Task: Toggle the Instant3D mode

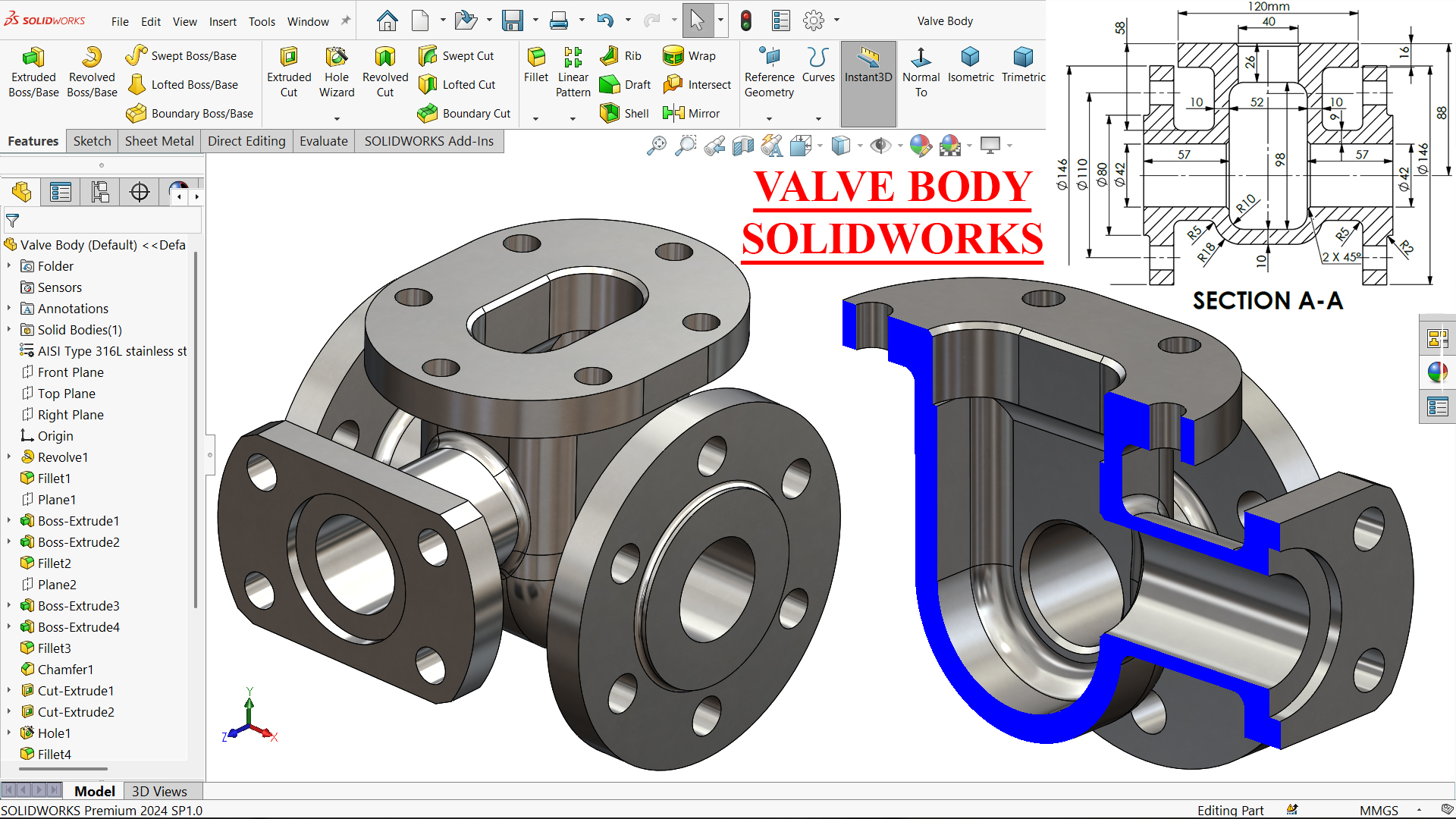Action: (x=868, y=83)
